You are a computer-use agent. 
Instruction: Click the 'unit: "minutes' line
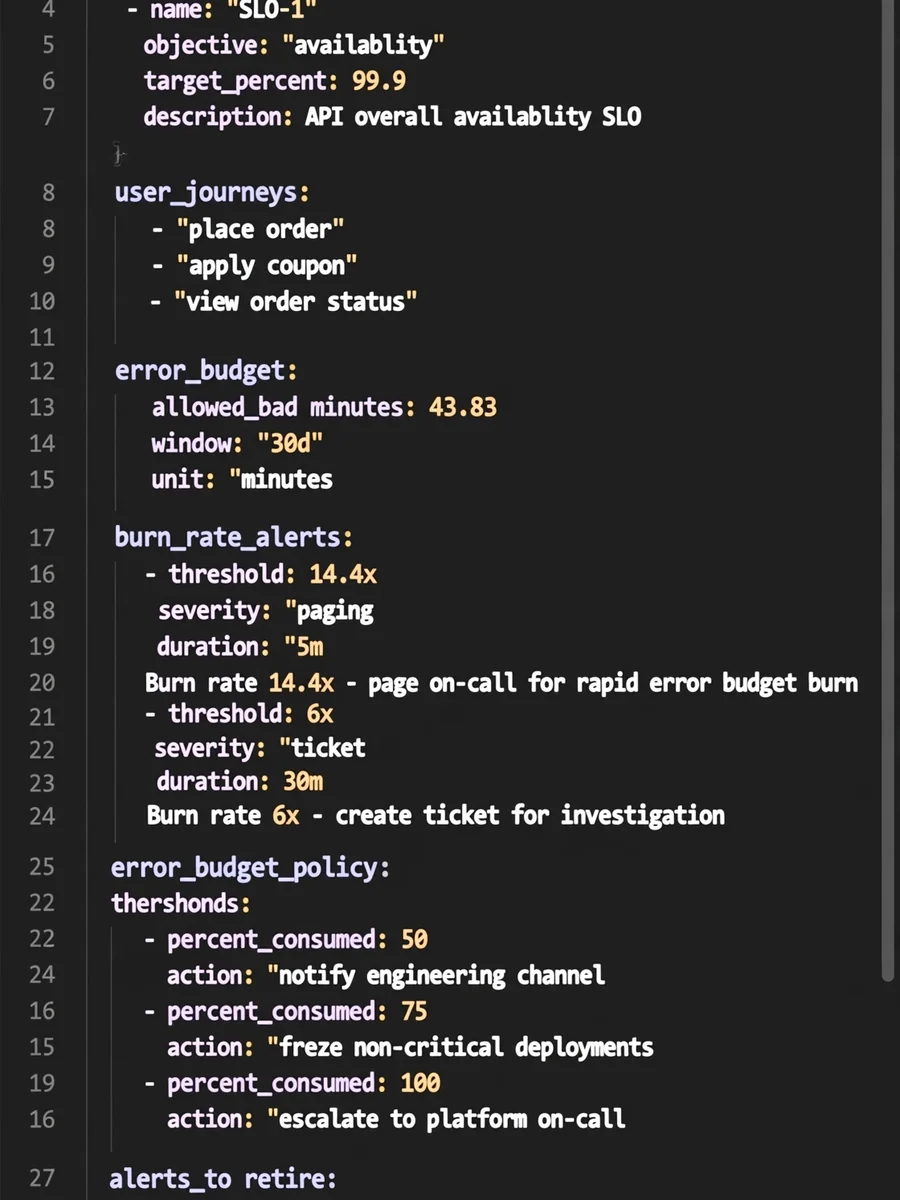pos(242,479)
